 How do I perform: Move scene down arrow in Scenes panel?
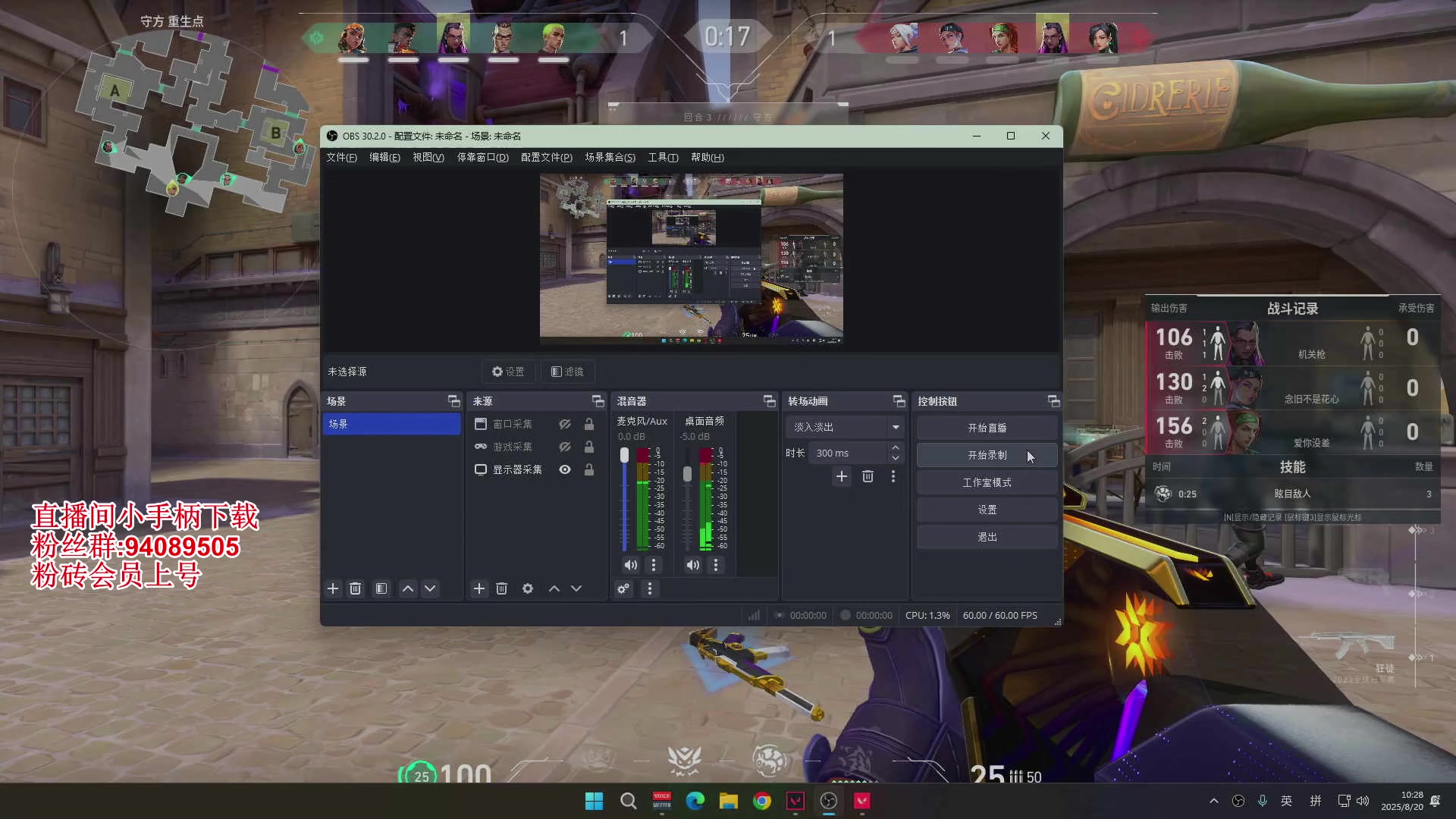(x=430, y=588)
